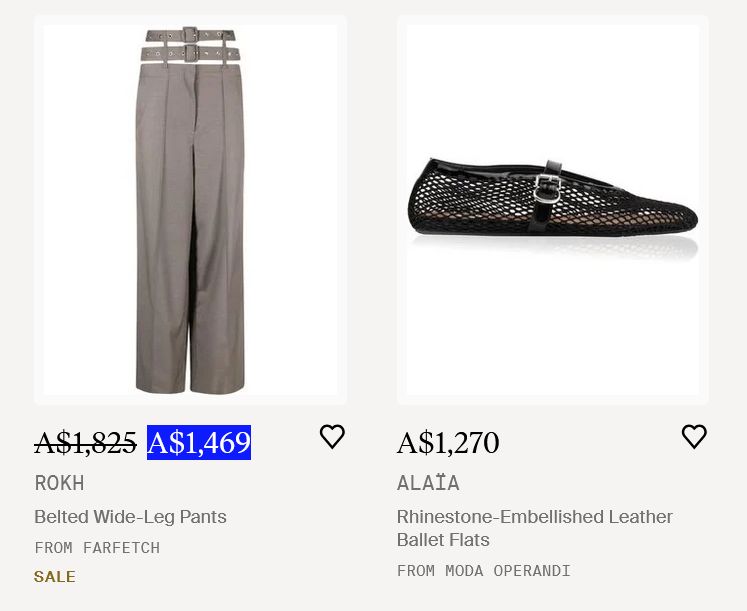Open the Belted Wide-Leg Pants title link
Image resolution: width=747 pixels, height=611 pixels.
(130, 517)
